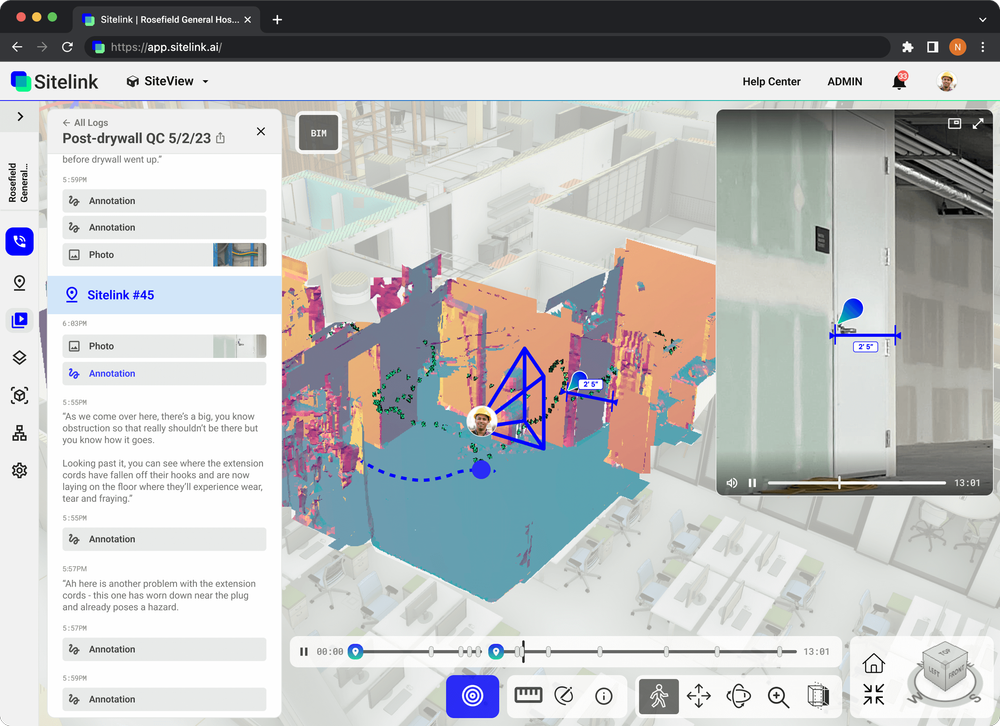
Task: Open the SiteView dropdown
Action: coord(166,81)
